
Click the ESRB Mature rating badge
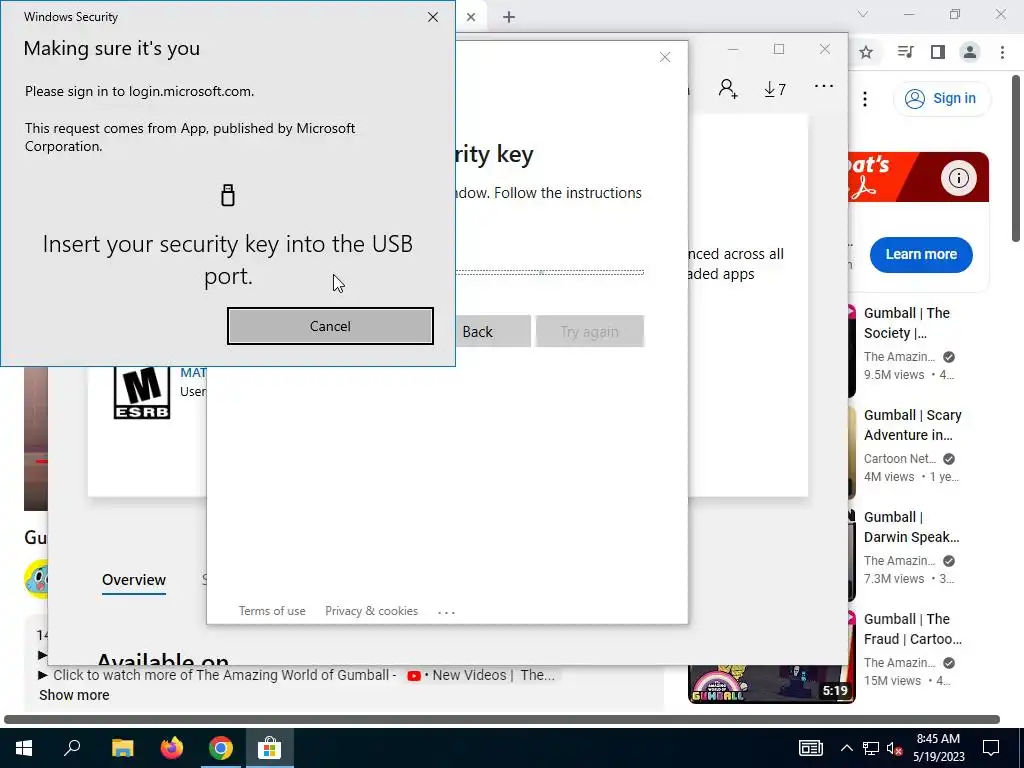(142, 392)
